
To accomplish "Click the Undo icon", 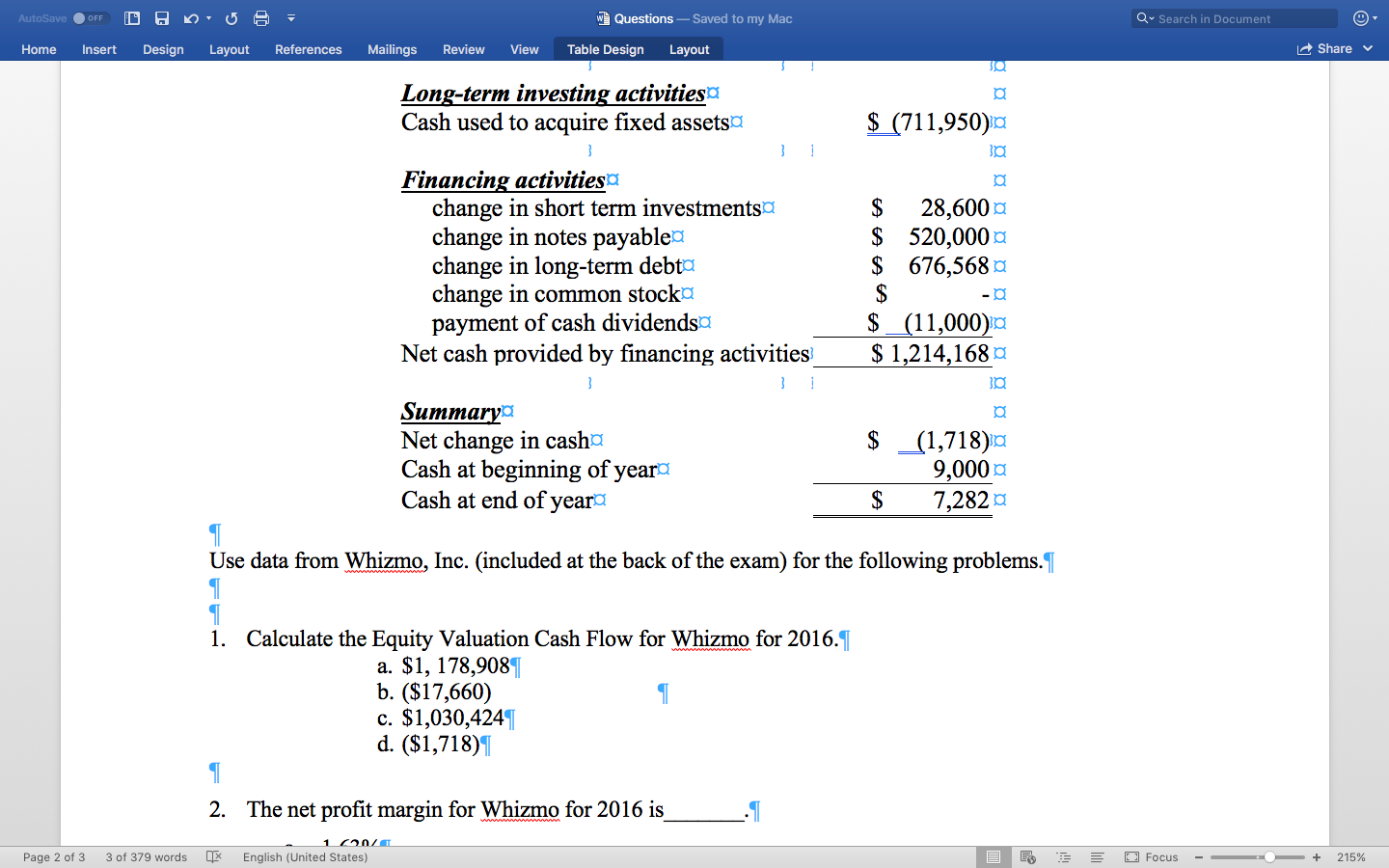I will coord(191,18).
